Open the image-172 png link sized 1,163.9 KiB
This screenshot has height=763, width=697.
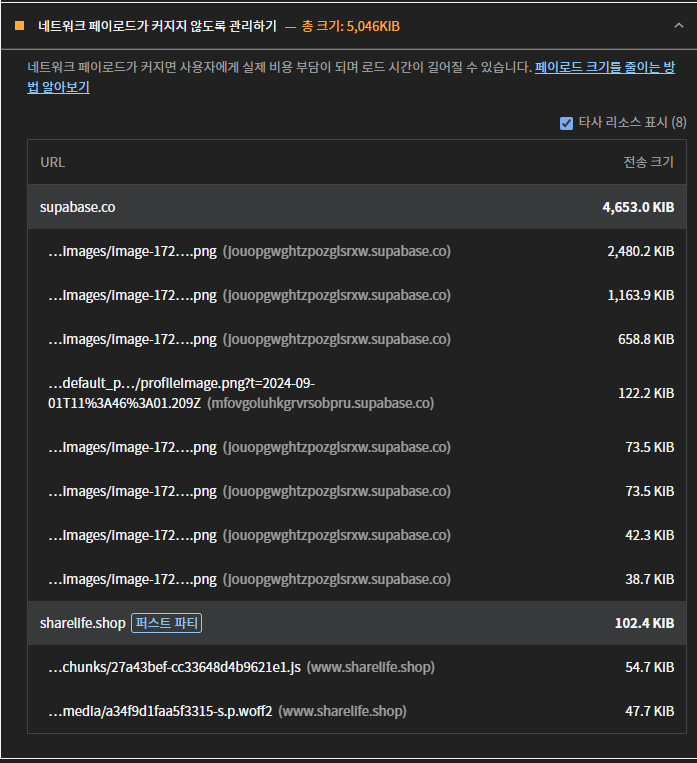pyautogui.click(x=132, y=295)
